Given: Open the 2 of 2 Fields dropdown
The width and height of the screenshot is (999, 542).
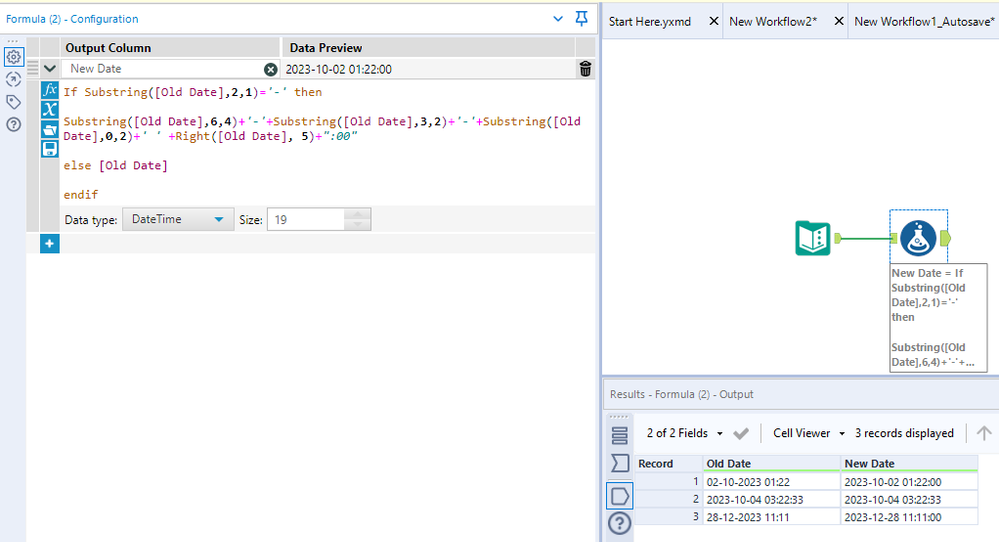Looking at the screenshot, I should 685,433.
